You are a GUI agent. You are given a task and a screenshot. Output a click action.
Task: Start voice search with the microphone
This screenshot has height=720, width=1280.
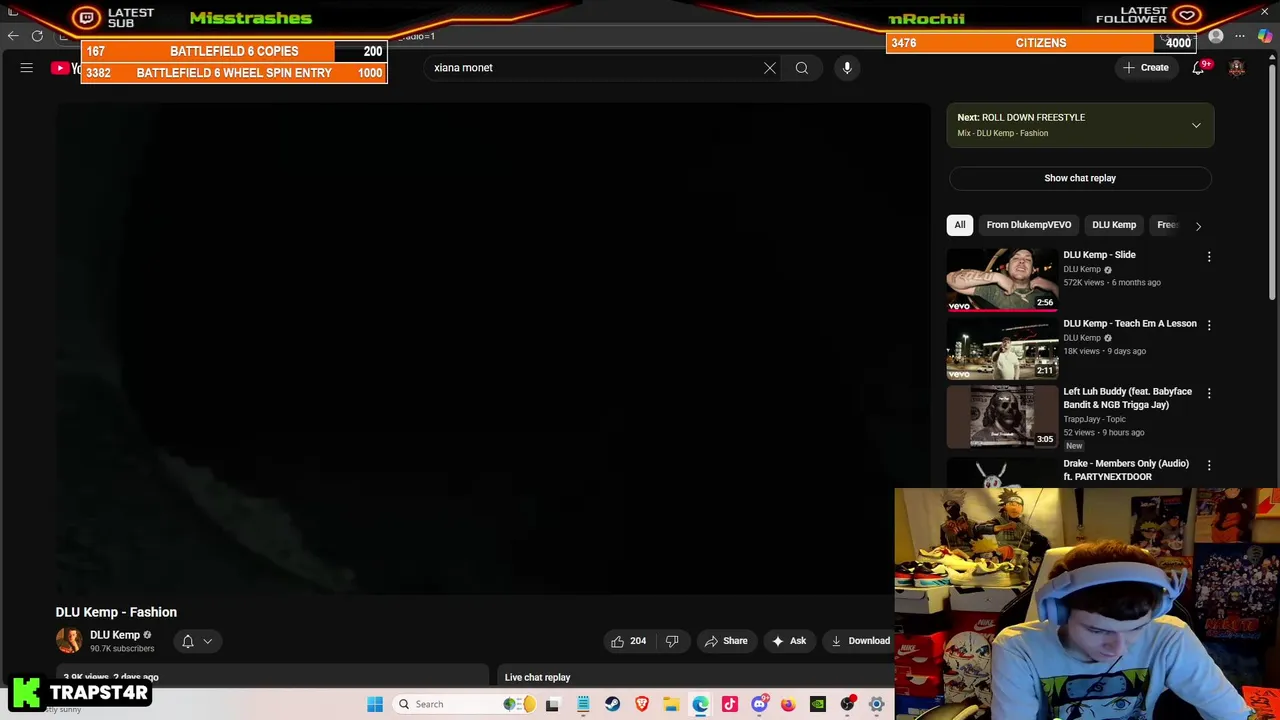click(847, 68)
